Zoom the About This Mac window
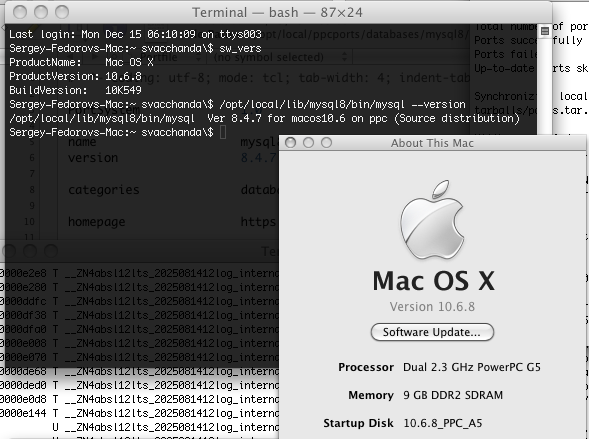The width and height of the screenshot is (589, 439). click(x=326, y=143)
